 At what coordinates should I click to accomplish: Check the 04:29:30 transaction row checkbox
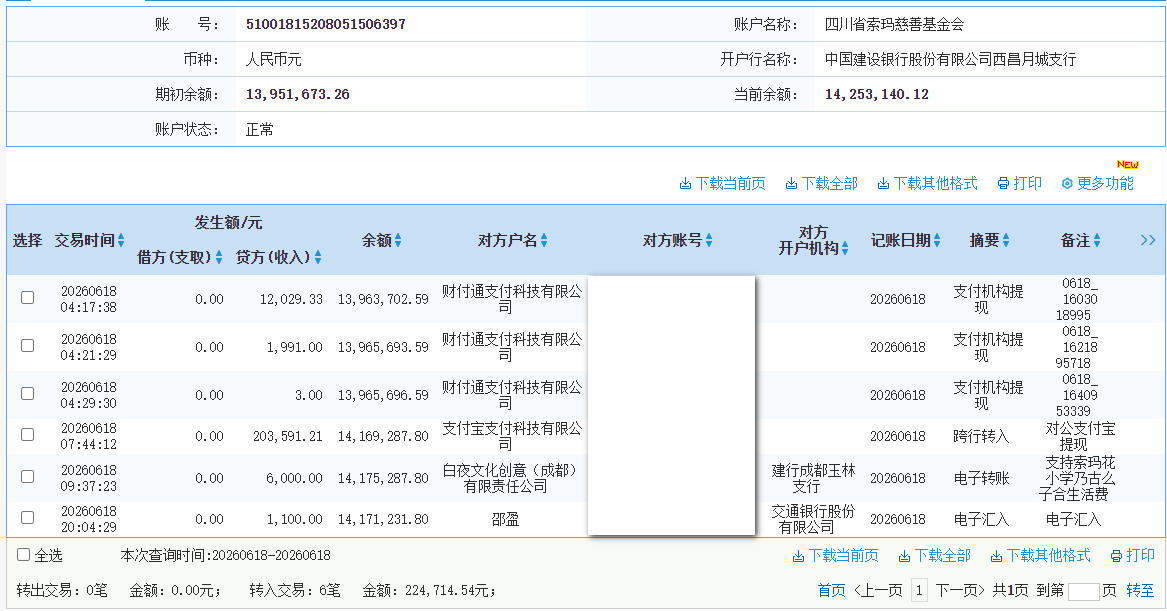[28, 393]
